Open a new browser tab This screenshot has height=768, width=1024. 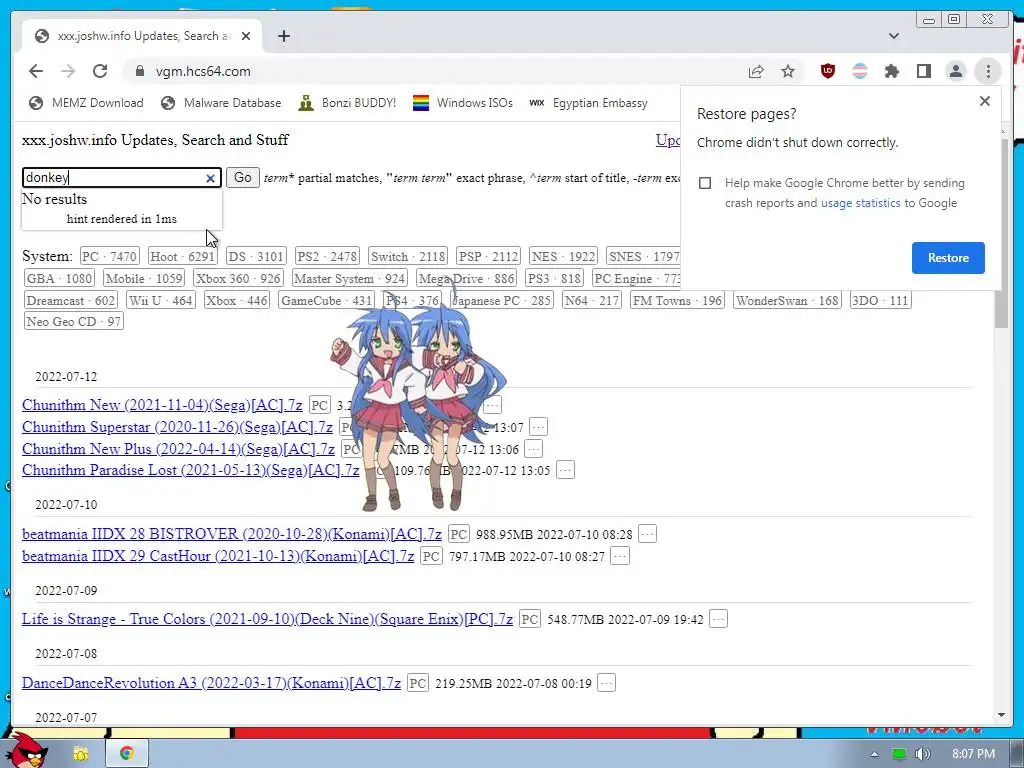(x=283, y=36)
